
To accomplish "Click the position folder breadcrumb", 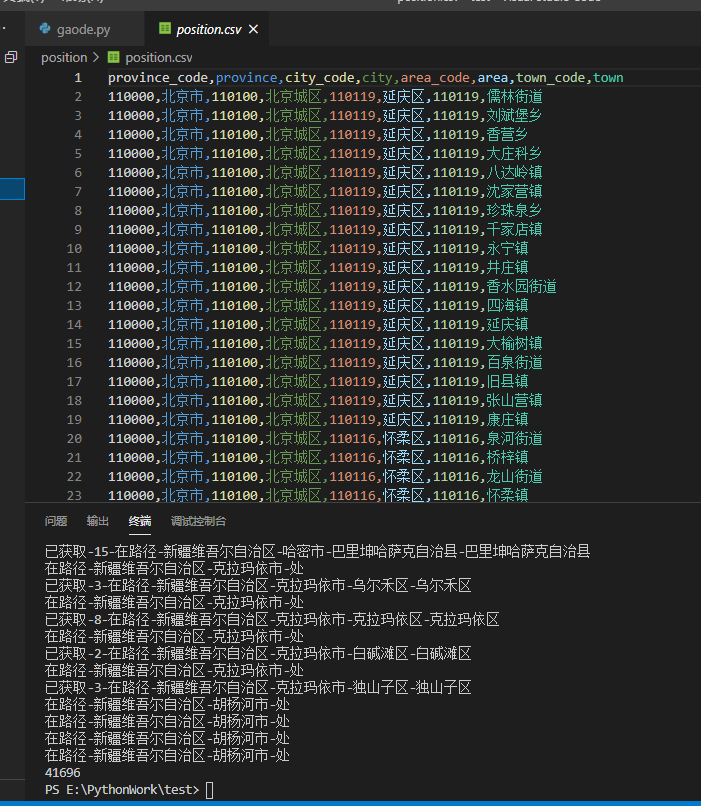I will (64, 58).
